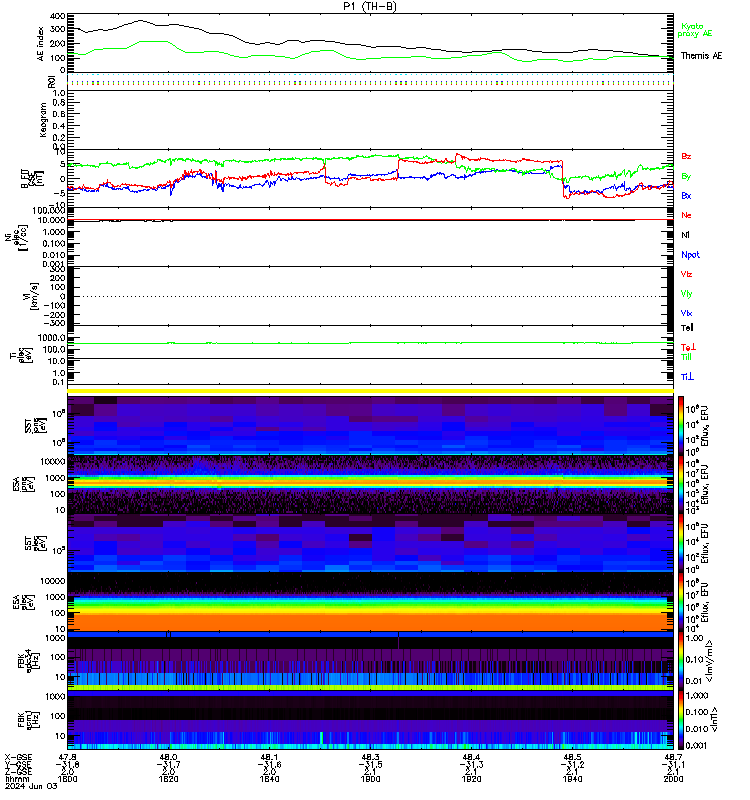Select the red Bz legend entry
This screenshot has width=750, height=800.
tap(686, 157)
